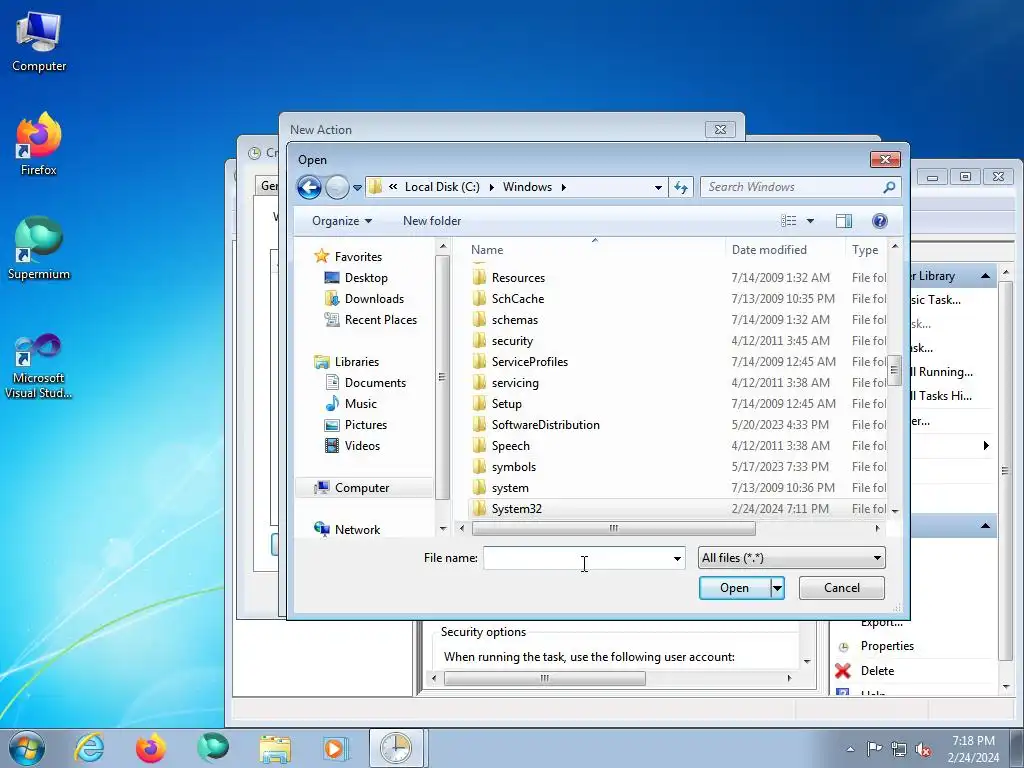Click the blue Help question mark icon
Image resolution: width=1024 pixels, height=768 pixels.
880,221
